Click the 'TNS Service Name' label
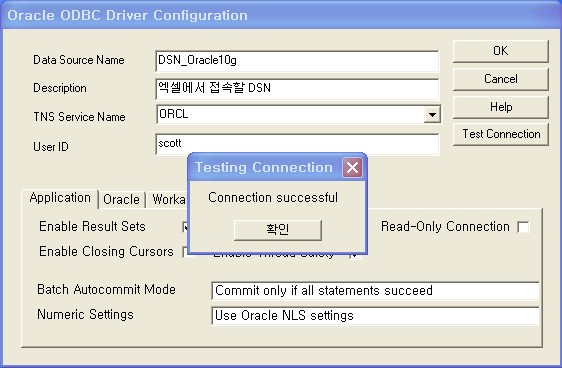This screenshot has height=368, width=562. click(79, 117)
